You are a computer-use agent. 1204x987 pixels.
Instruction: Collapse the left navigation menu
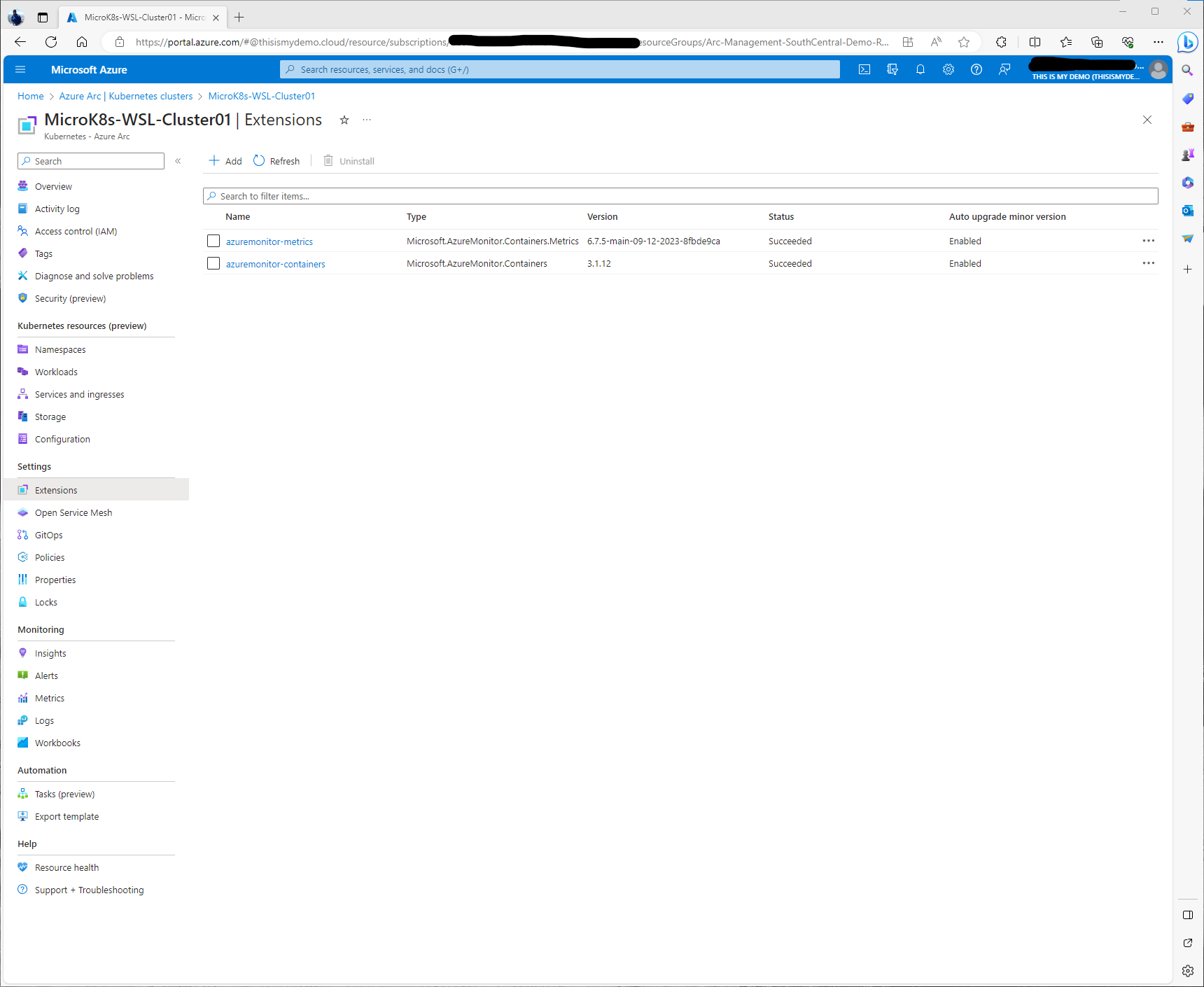click(178, 161)
